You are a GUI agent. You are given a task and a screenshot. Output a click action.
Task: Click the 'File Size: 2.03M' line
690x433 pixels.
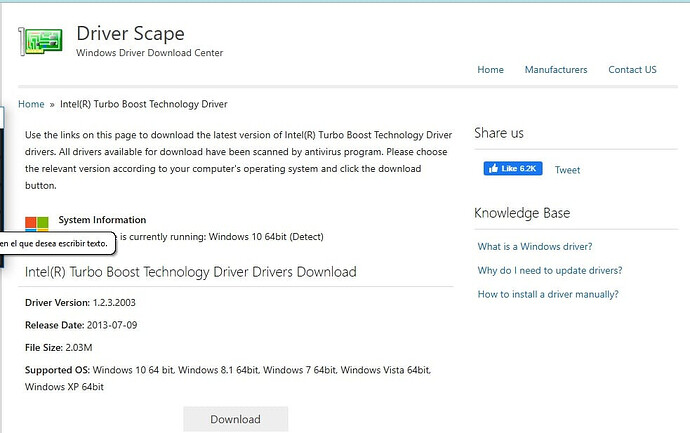click(59, 348)
